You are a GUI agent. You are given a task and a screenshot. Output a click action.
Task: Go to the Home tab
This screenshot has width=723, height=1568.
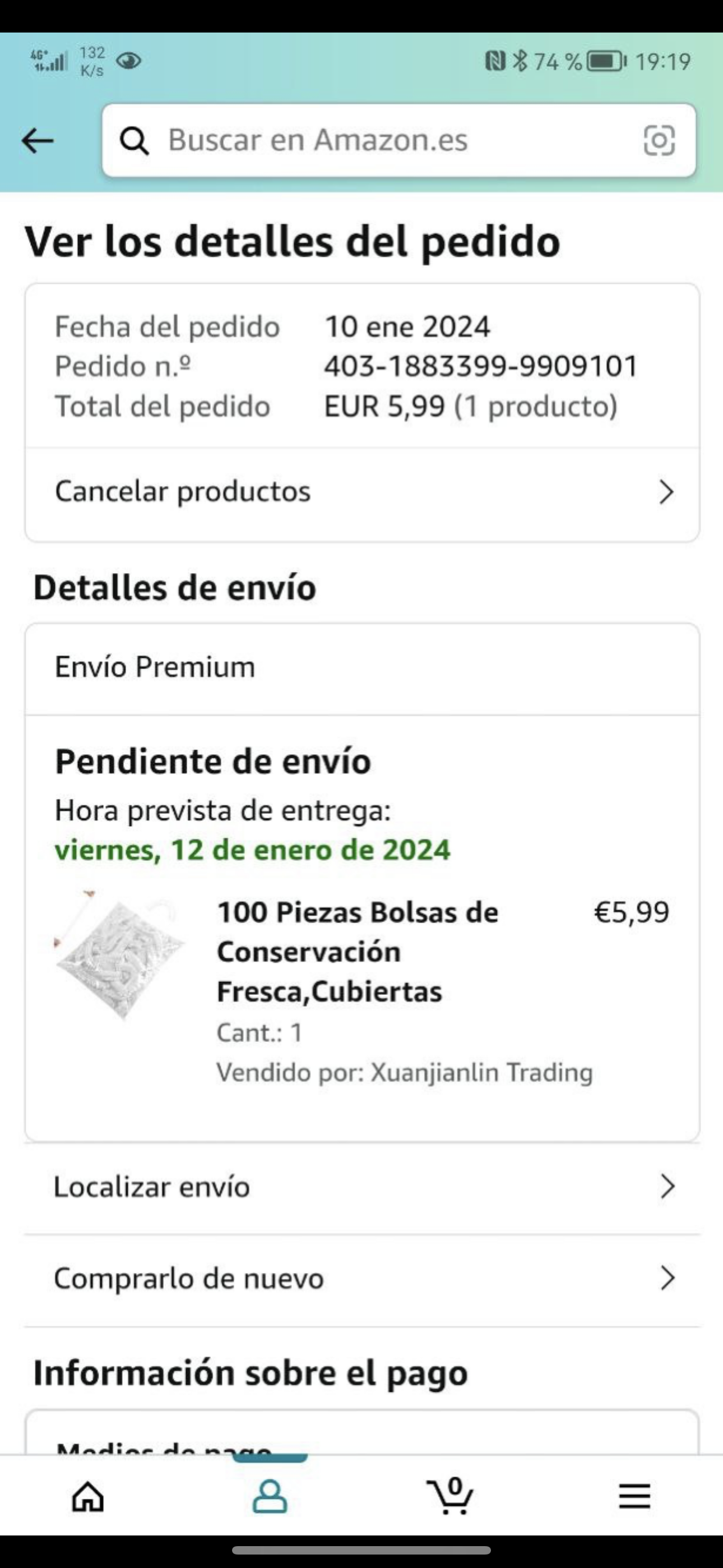pyautogui.click(x=88, y=1496)
